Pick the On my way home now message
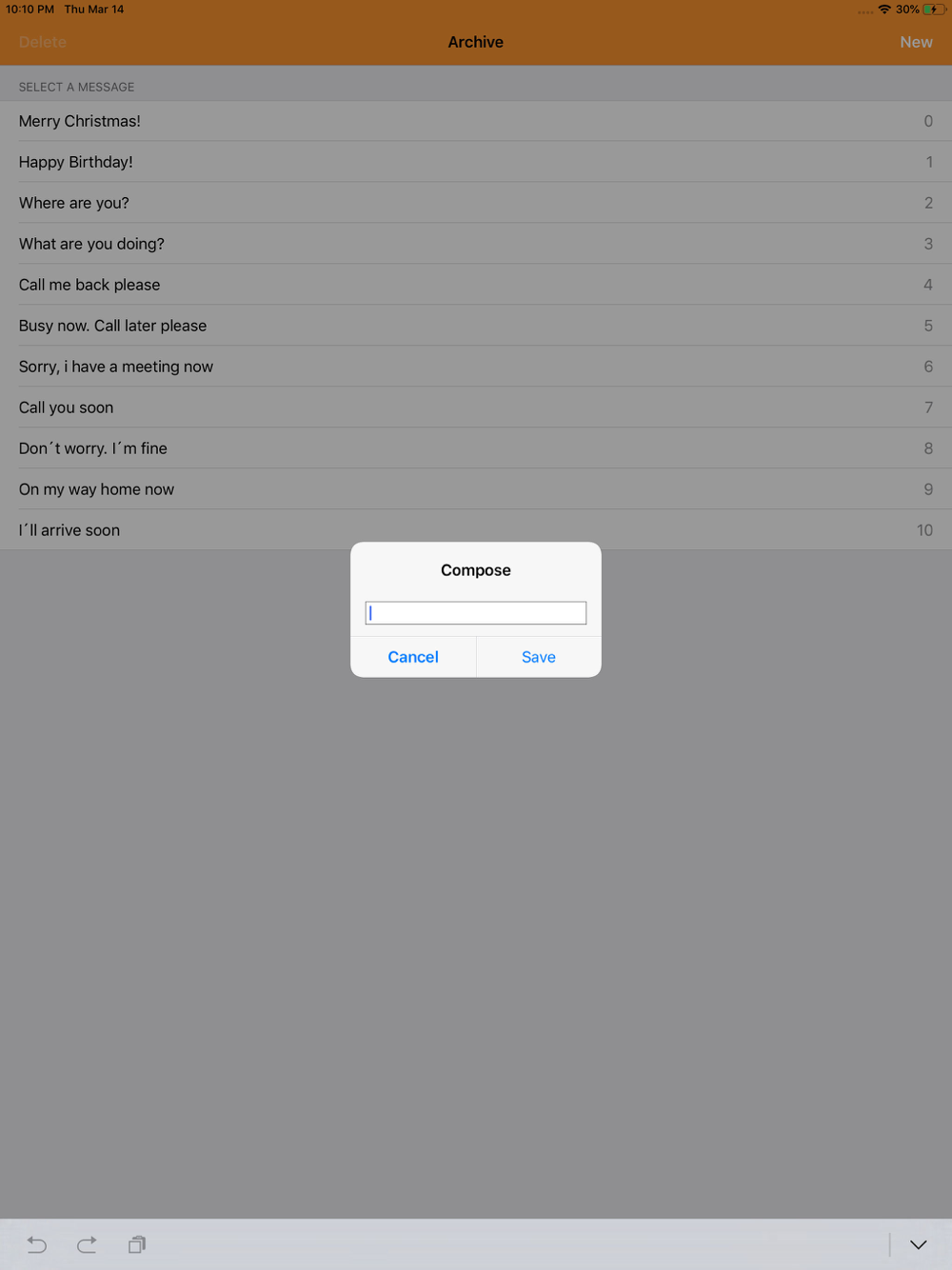This screenshot has width=952, height=1270. [x=476, y=489]
